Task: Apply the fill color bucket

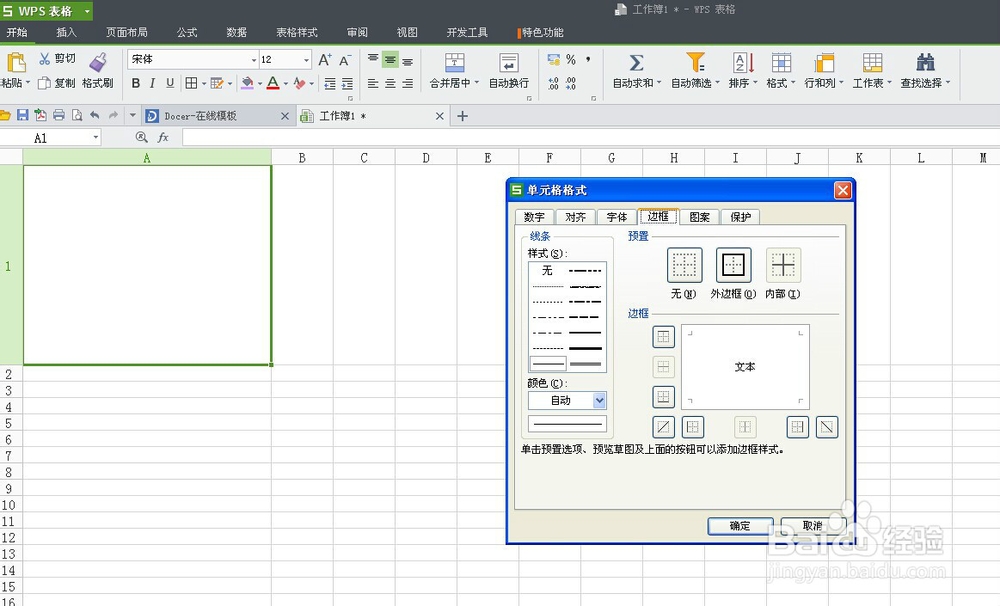Action: 247,83
